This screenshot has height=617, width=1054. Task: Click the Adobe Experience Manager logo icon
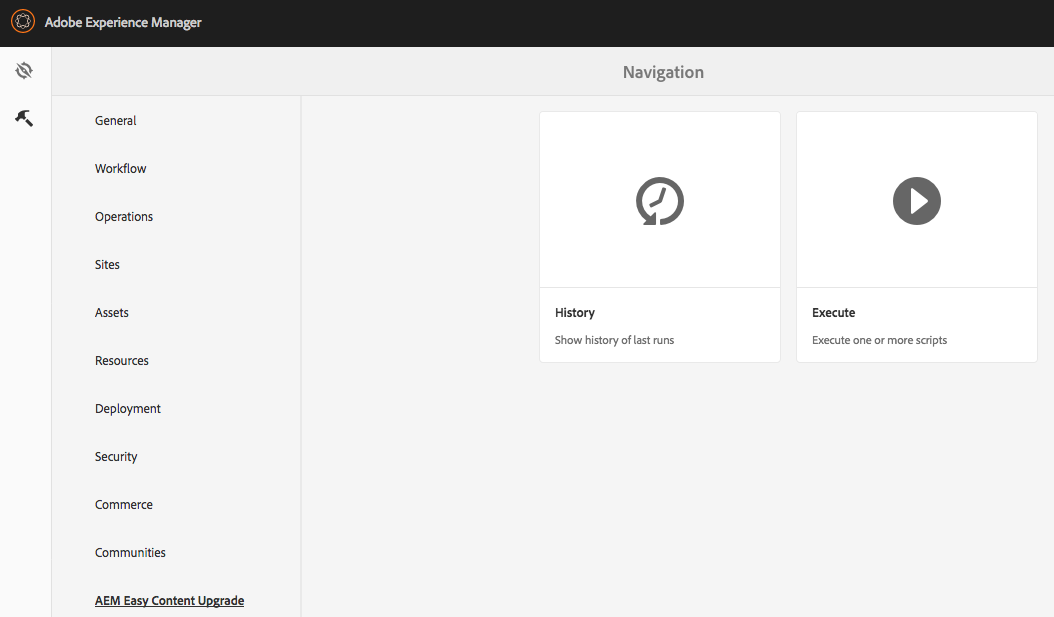click(23, 22)
